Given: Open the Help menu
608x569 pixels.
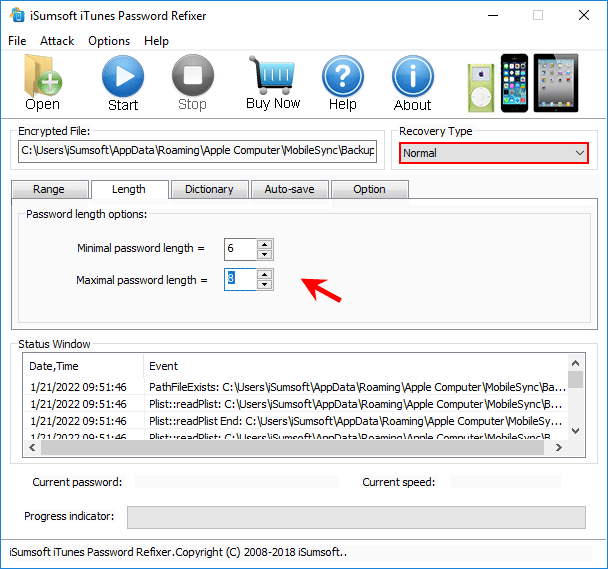Looking at the screenshot, I should pos(156,41).
